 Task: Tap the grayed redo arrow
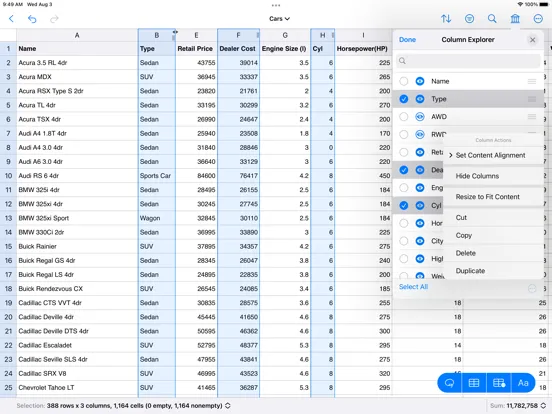click(x=54, y=19)
